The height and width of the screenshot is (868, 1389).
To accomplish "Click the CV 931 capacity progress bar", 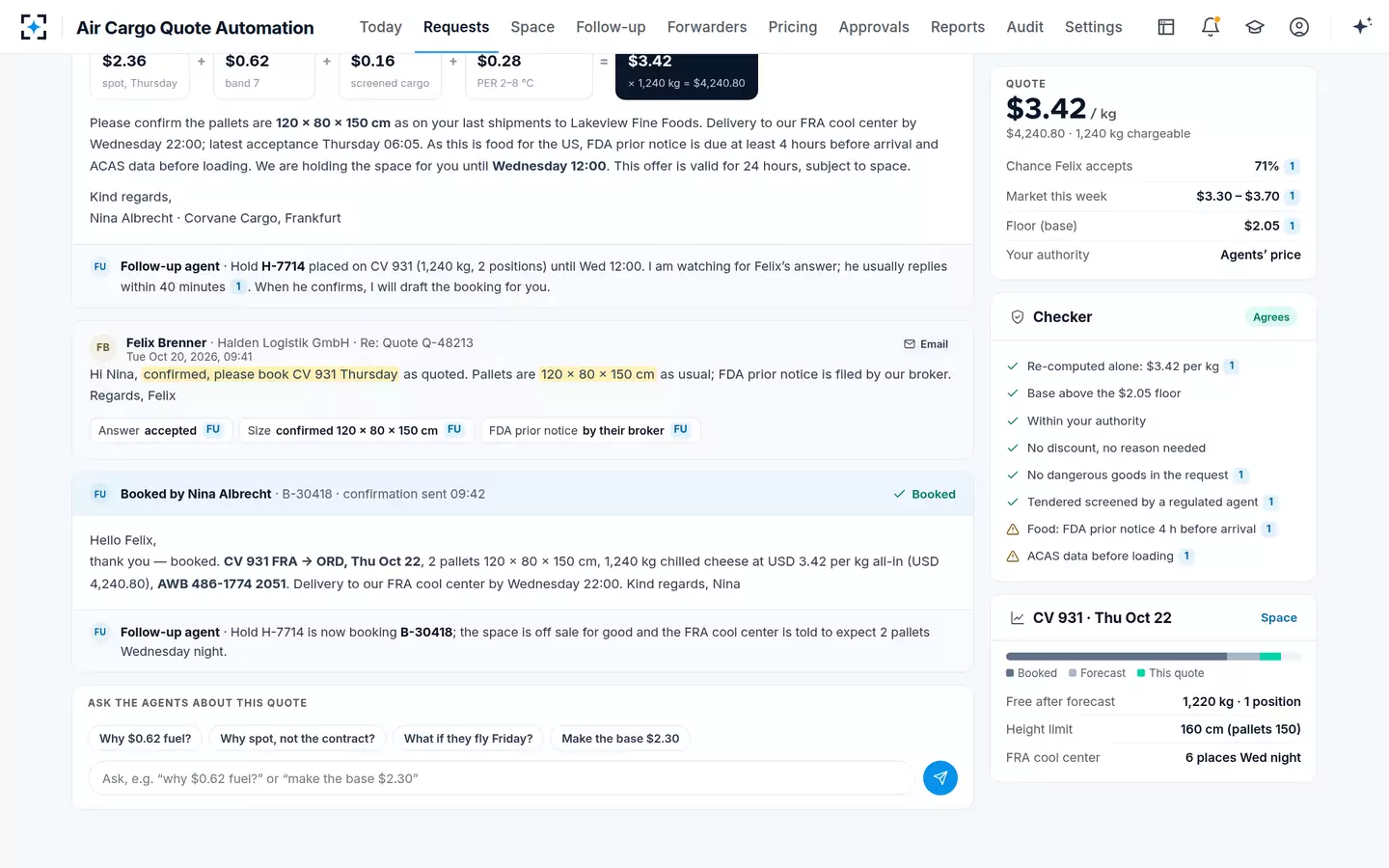I will [1154, 657].
